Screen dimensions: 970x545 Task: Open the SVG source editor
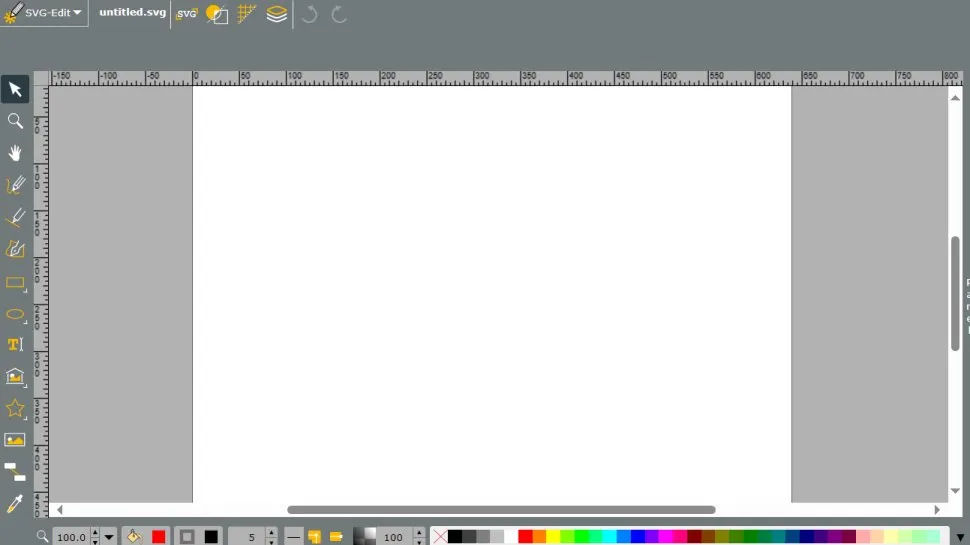pos(186,14)
